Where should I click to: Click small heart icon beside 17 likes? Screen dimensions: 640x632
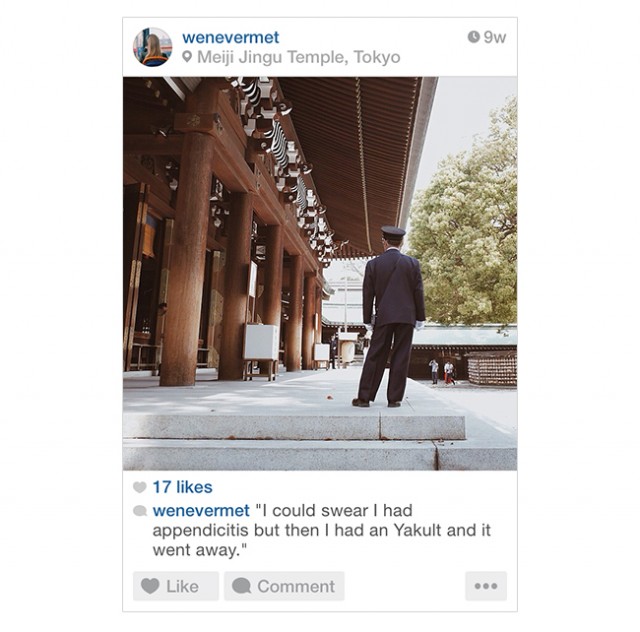point(140,487)
